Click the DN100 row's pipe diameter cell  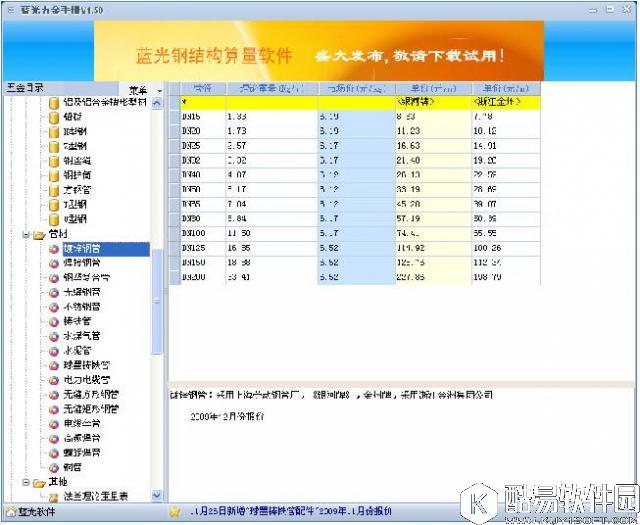[x=202, y=234]
